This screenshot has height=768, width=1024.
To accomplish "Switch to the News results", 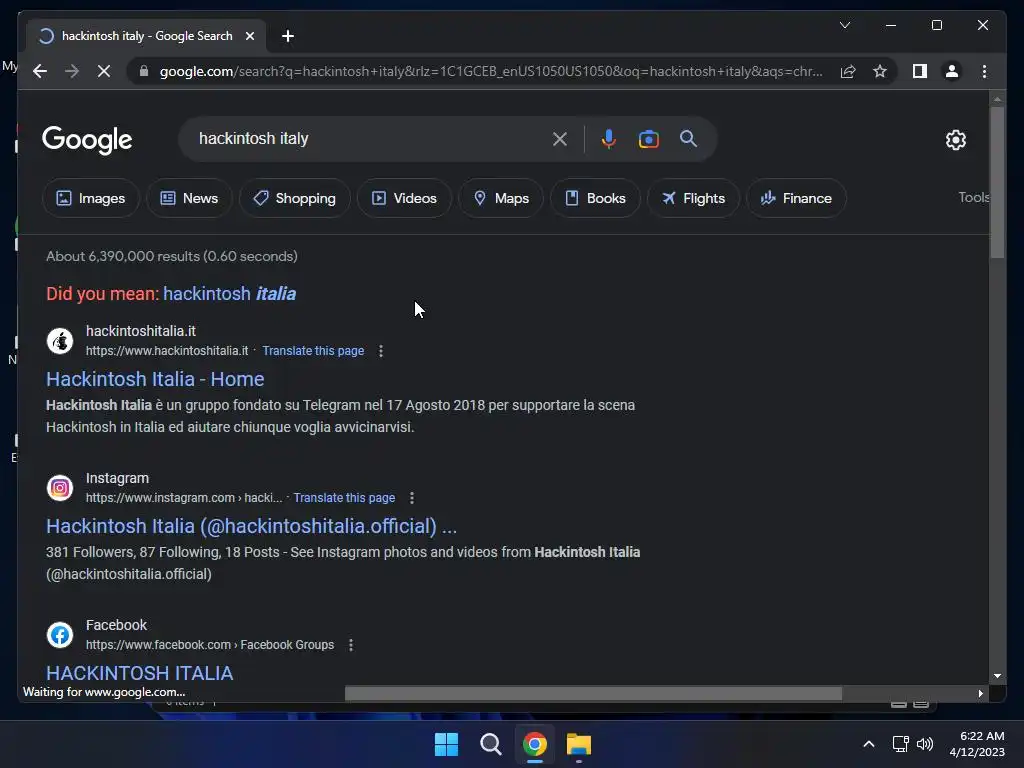I will (x=189, y=198).
